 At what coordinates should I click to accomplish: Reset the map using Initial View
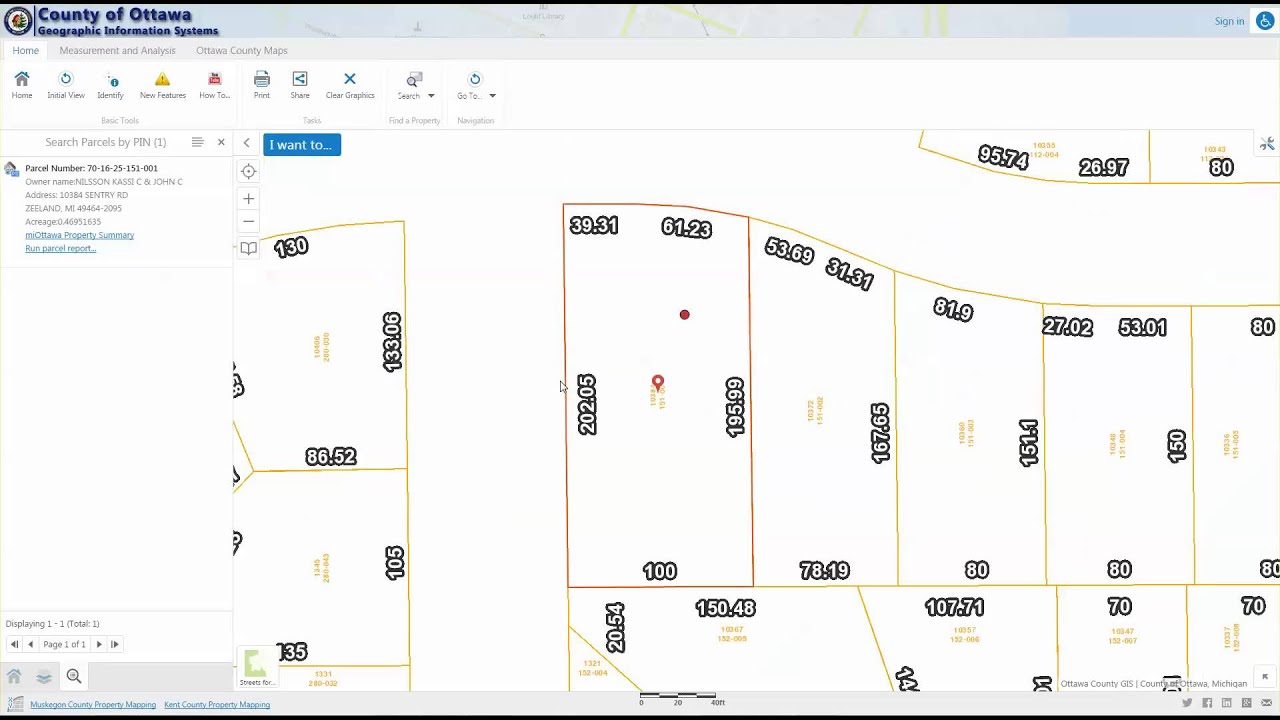pos(66,85)
